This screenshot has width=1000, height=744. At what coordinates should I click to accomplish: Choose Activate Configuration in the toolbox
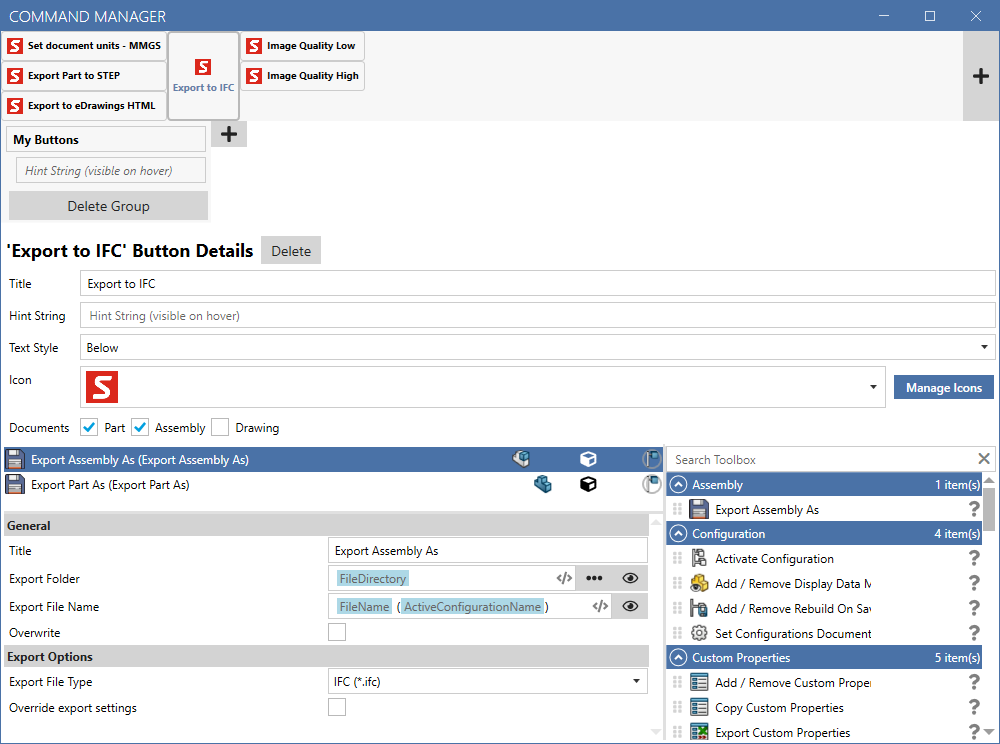774,558
